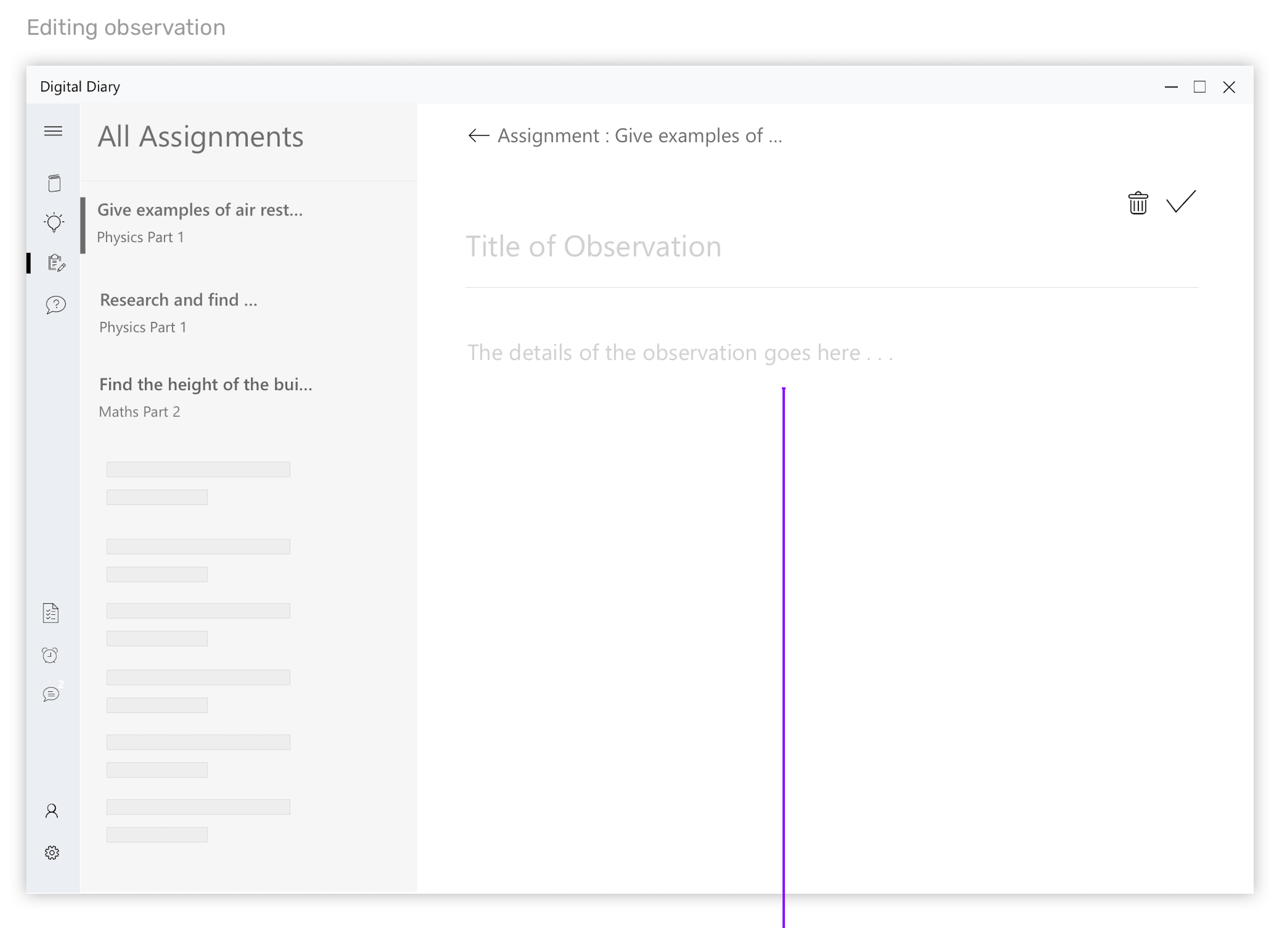Open the notebook icon in sidebar
The width and height of the screenshot is (1288, 928).
[x=54, y=183]
